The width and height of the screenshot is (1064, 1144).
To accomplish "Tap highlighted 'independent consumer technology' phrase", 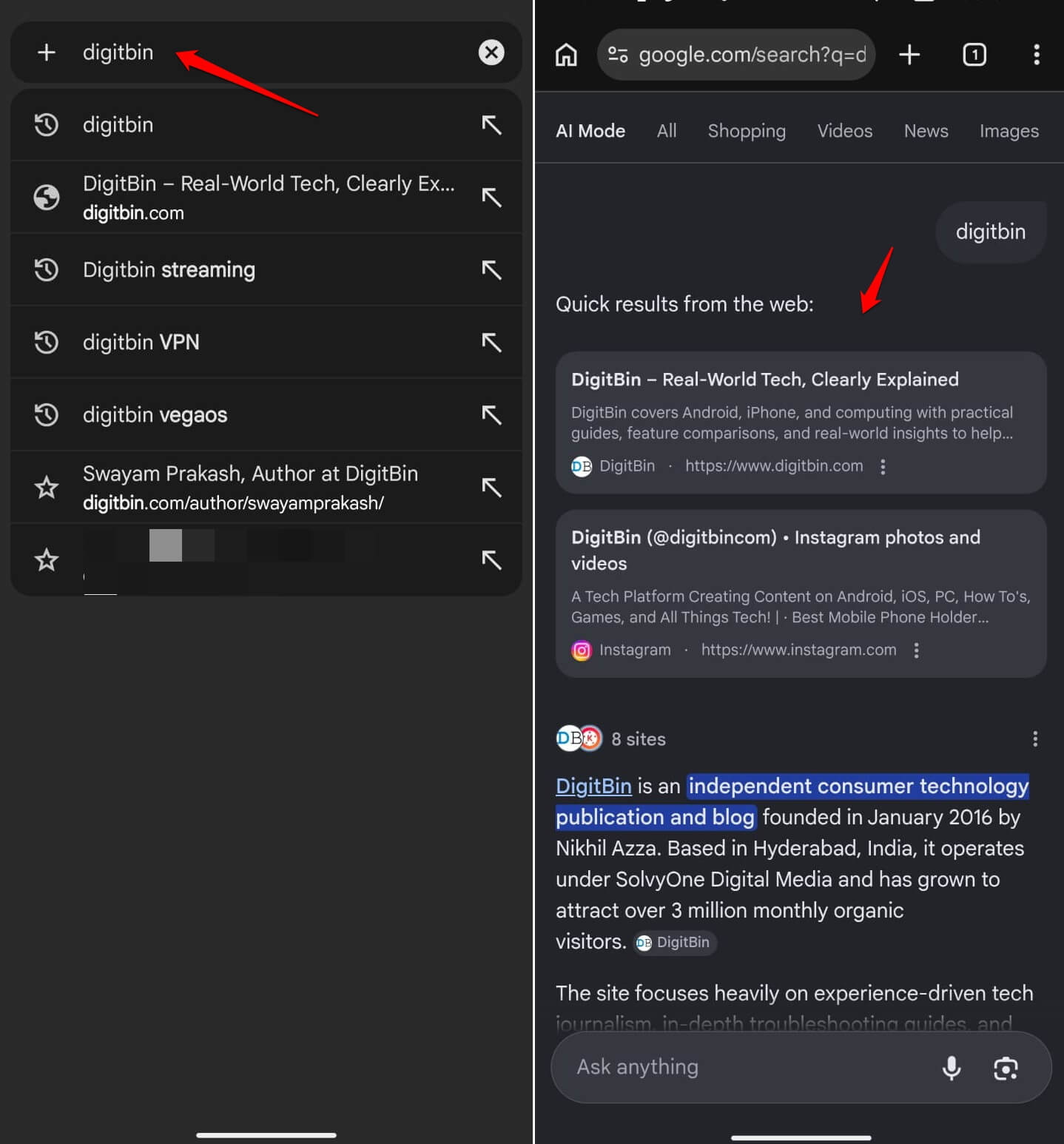I will point(858,786).
